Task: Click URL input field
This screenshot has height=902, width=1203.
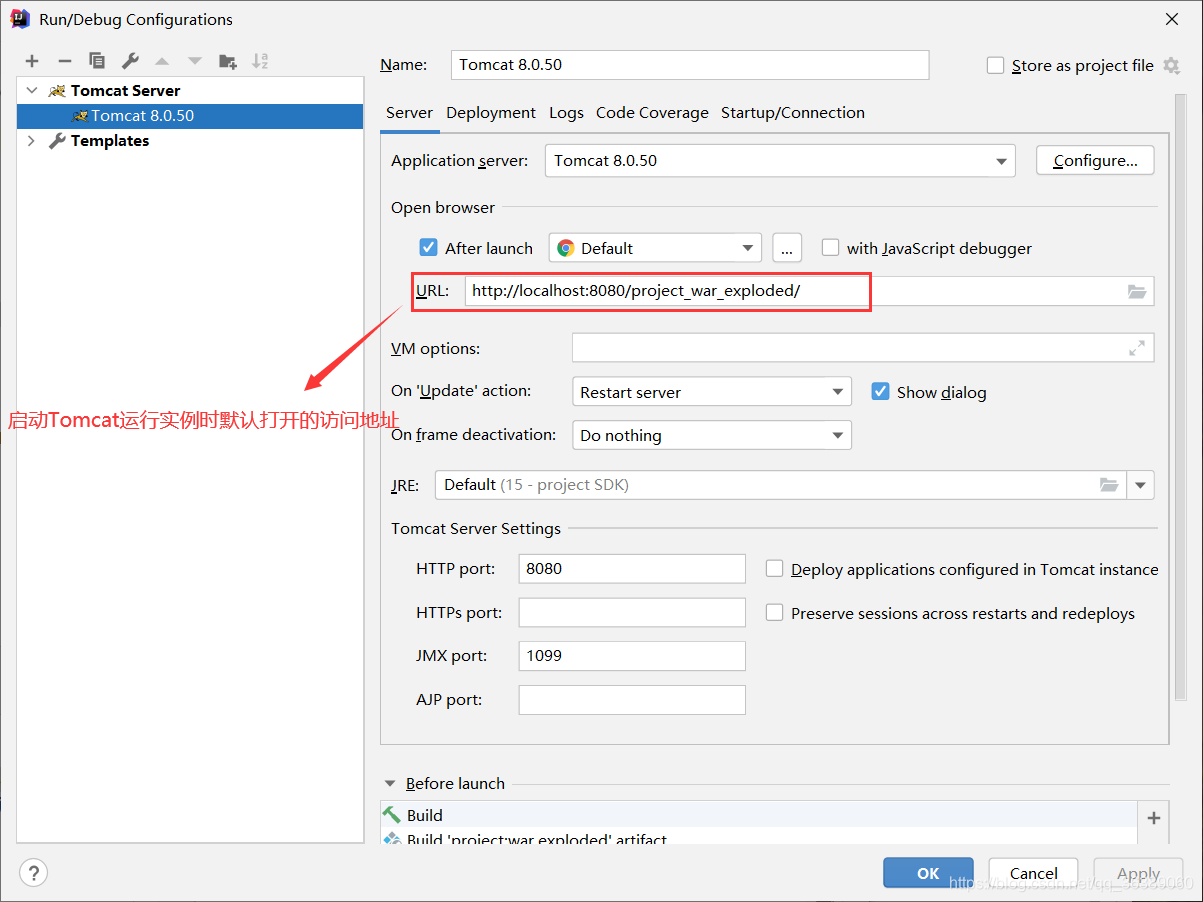Action: pos(809,292)
